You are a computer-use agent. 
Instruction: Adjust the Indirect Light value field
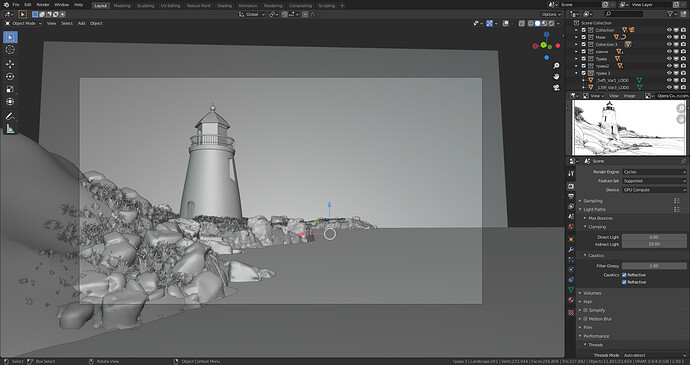(654, 244)
